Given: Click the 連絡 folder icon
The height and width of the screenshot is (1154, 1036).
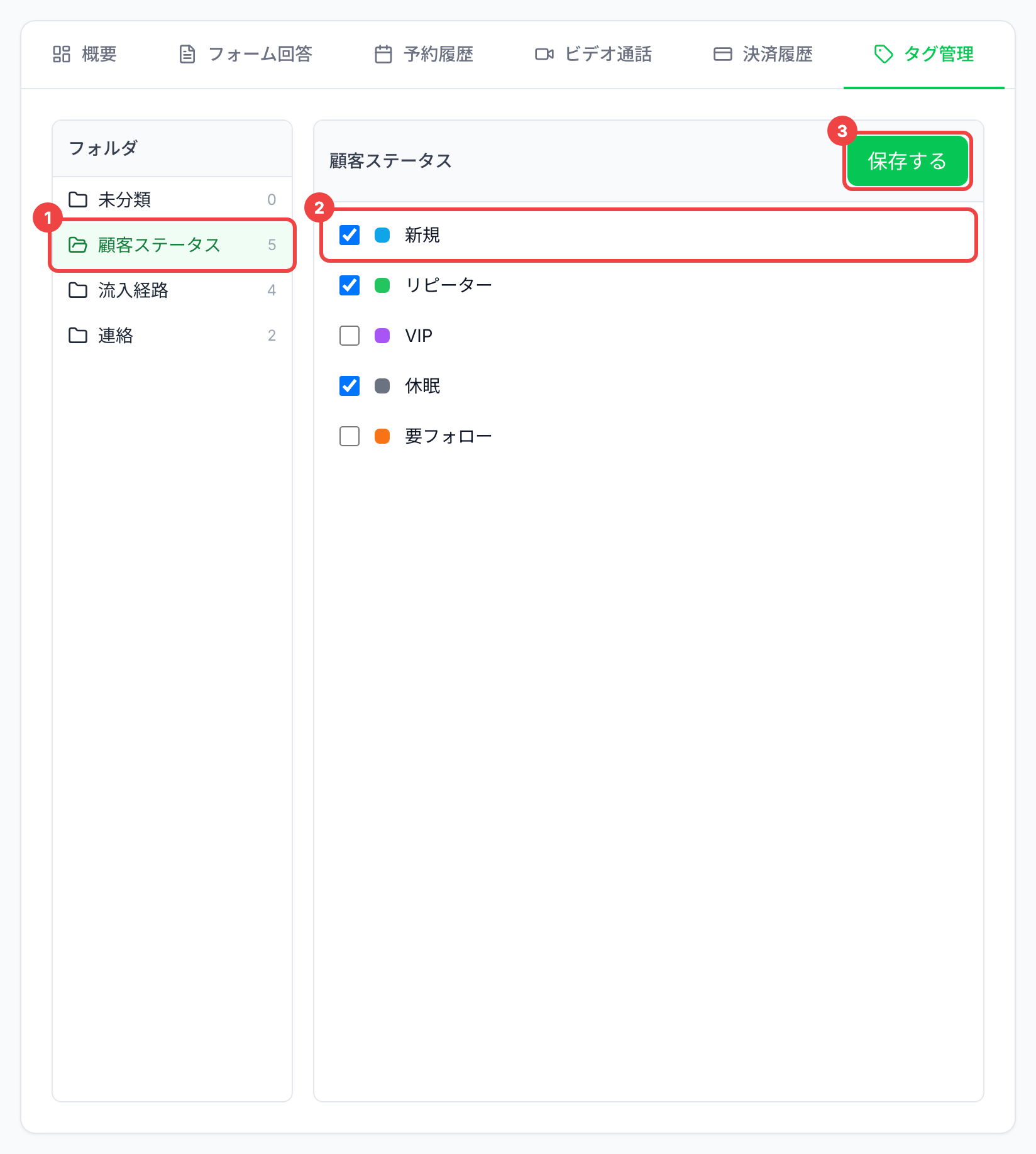Looking at the screenshot, I should click(78, 335).
